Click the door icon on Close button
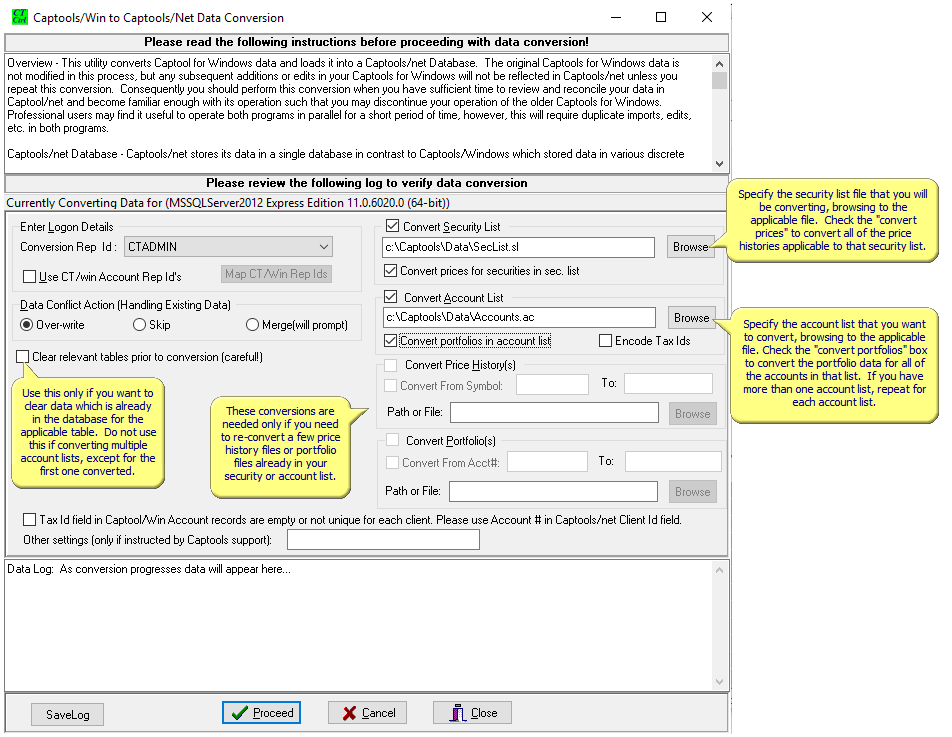Viewport: 952px width, 737px height. click(457, 713)
